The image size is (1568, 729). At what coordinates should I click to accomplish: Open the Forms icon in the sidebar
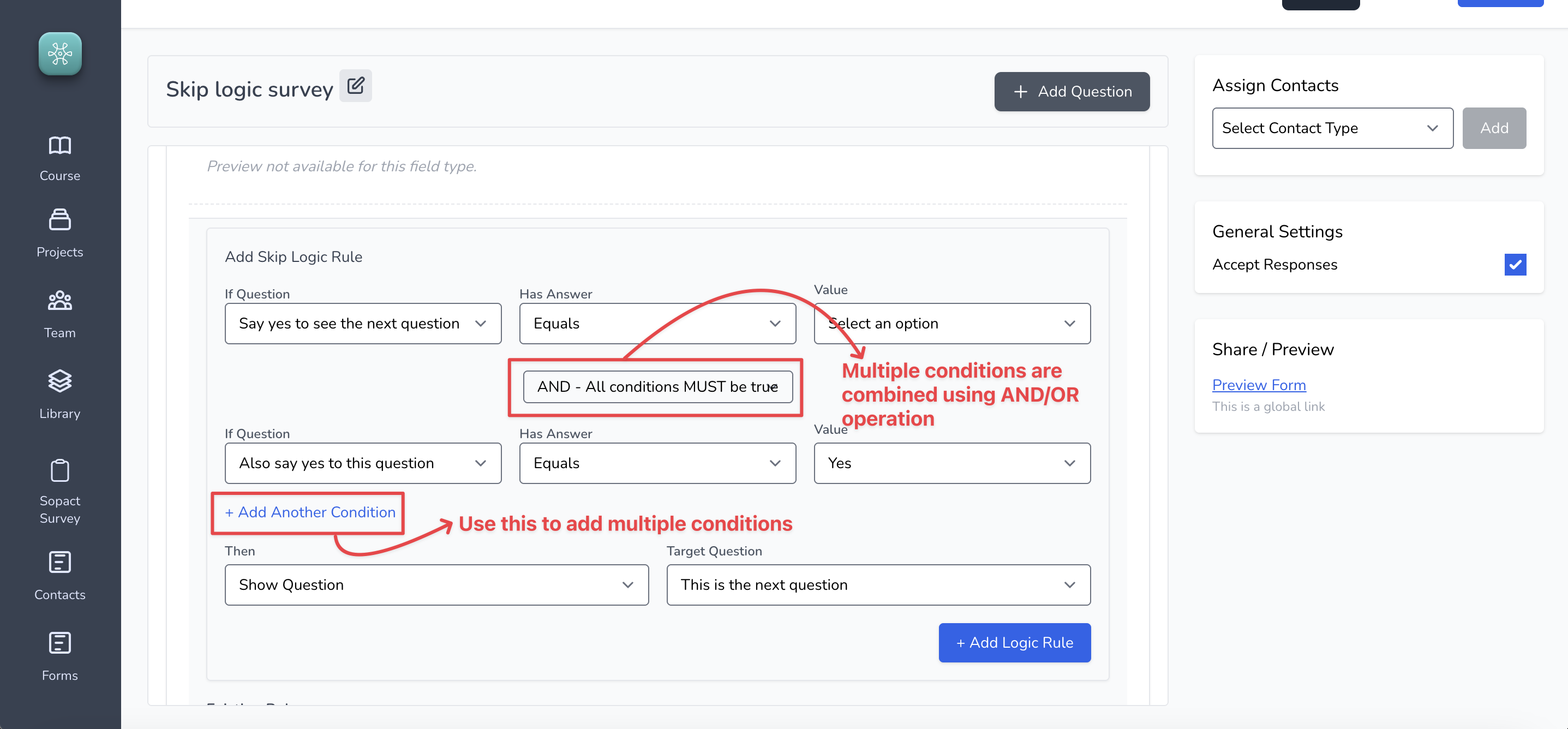point(59,643)
